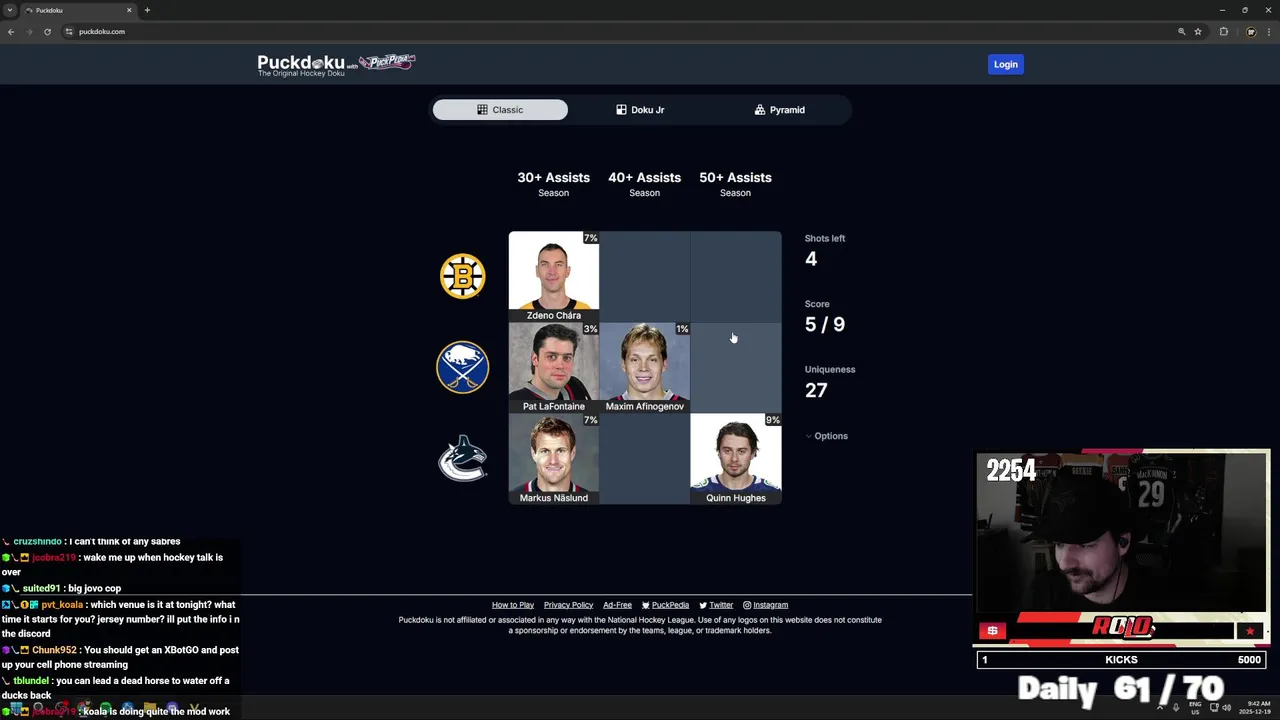This screenshot has height=720, width=1280.
Task: Open the Privacy Policy link
Action: pos(568,605)
